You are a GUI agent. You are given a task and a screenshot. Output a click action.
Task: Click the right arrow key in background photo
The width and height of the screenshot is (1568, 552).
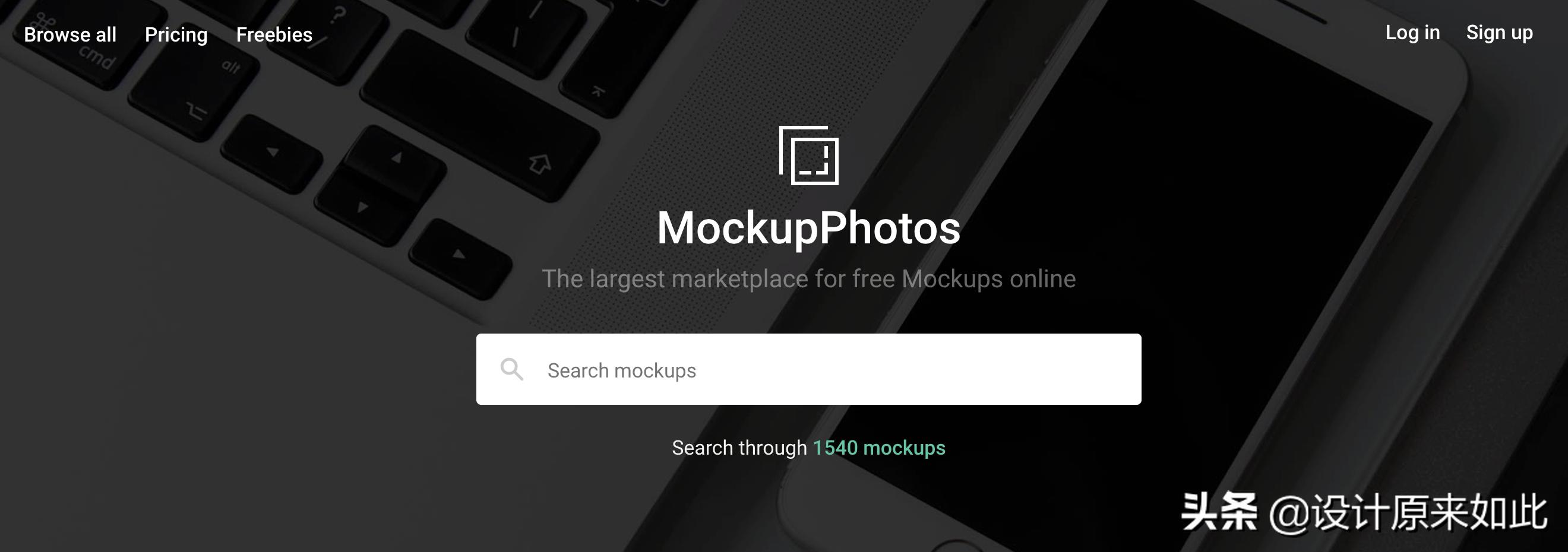click(x=460, y=255)
